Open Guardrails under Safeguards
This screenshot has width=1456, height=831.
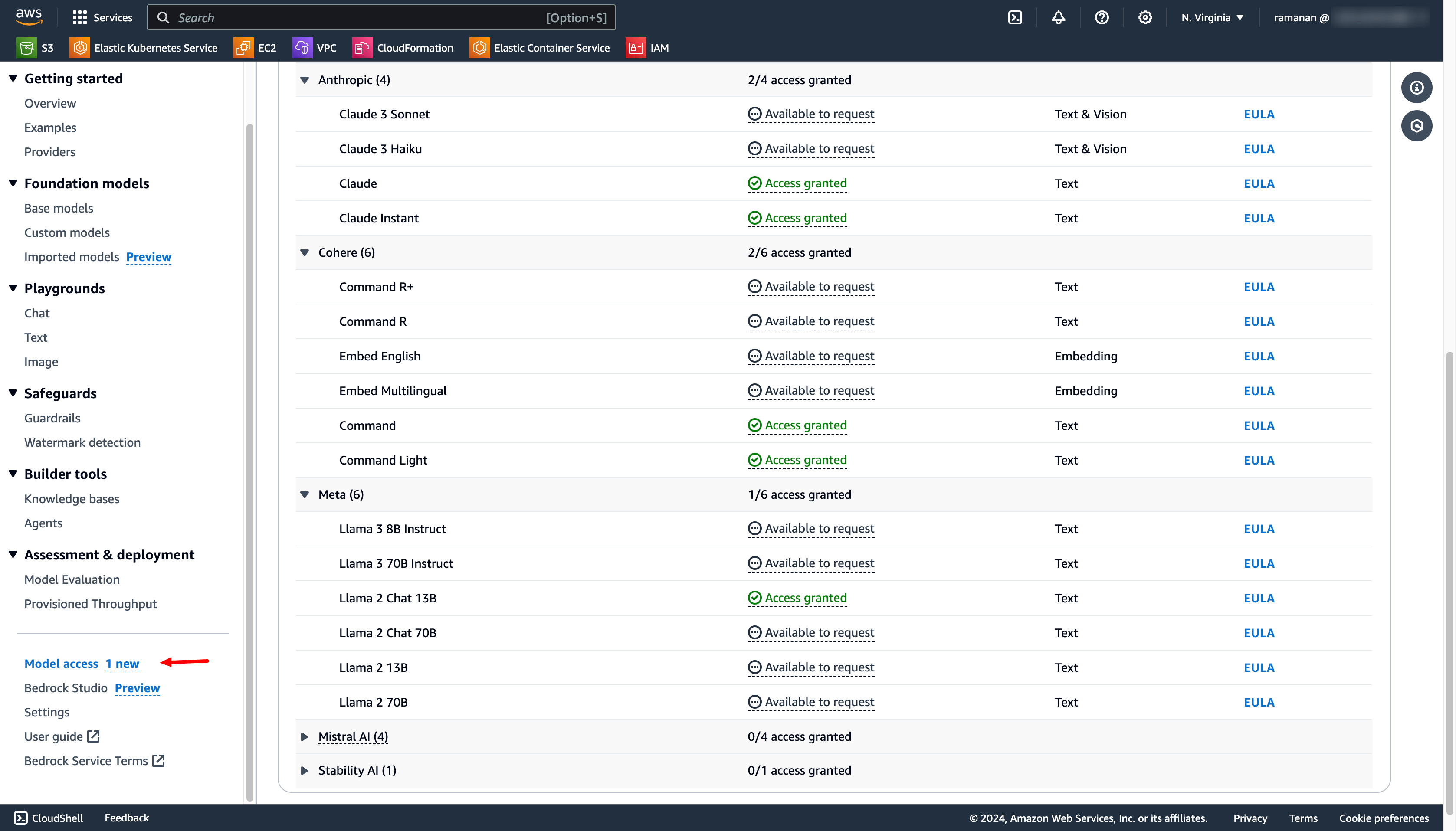[x=52, y=419]
